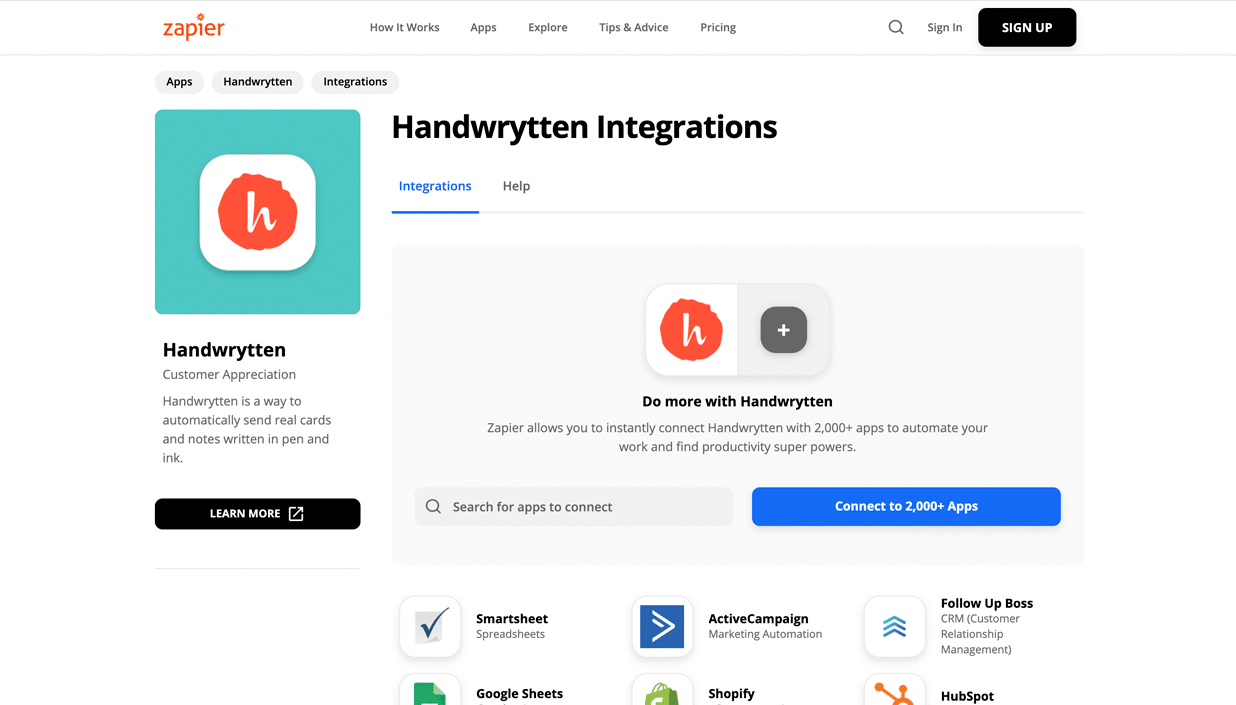Go to the Pricing page
1236x705 pixels.
pyautogui.click(x=718, y=27)
